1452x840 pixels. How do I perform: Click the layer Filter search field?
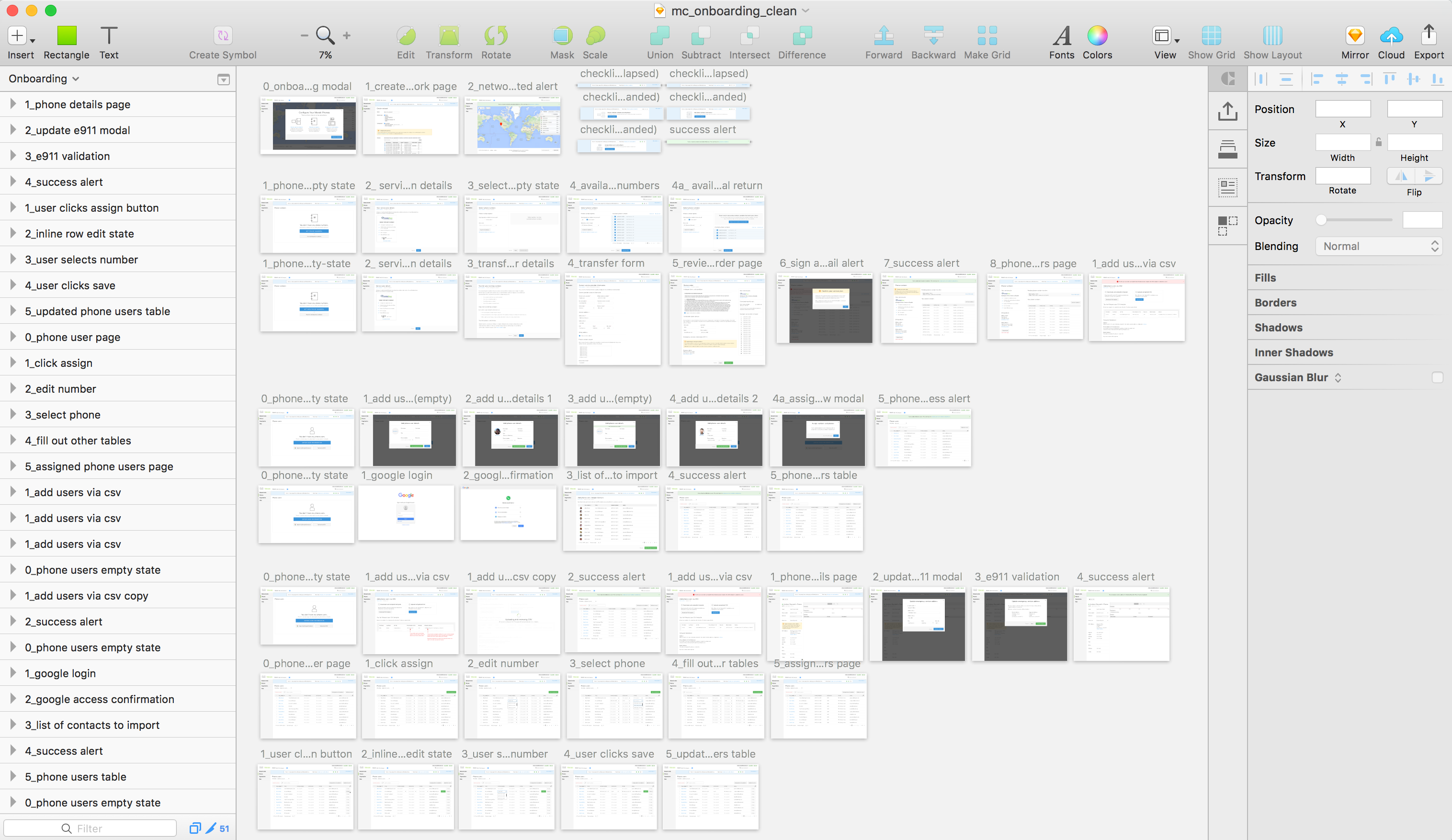(x=90, y=828)
